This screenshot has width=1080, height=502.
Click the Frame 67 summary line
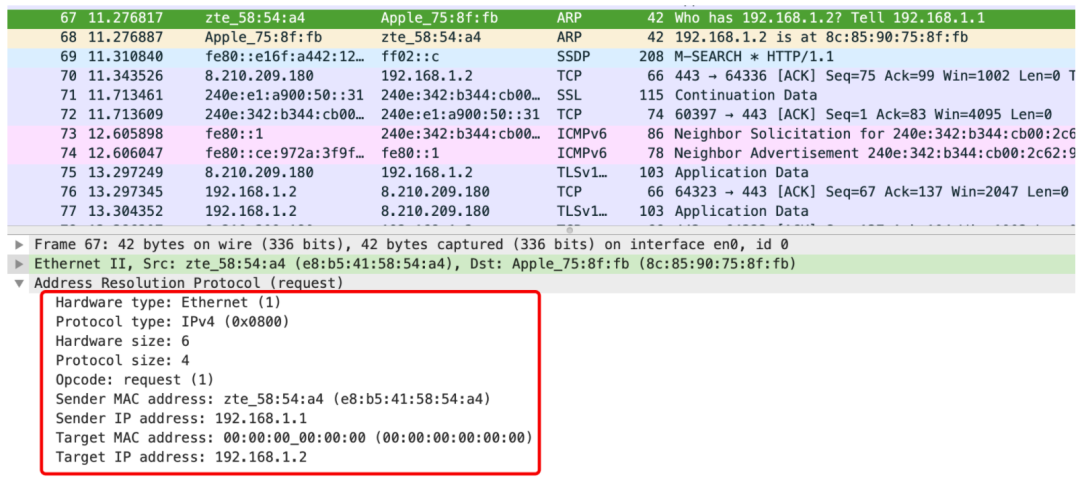[411, 244]
